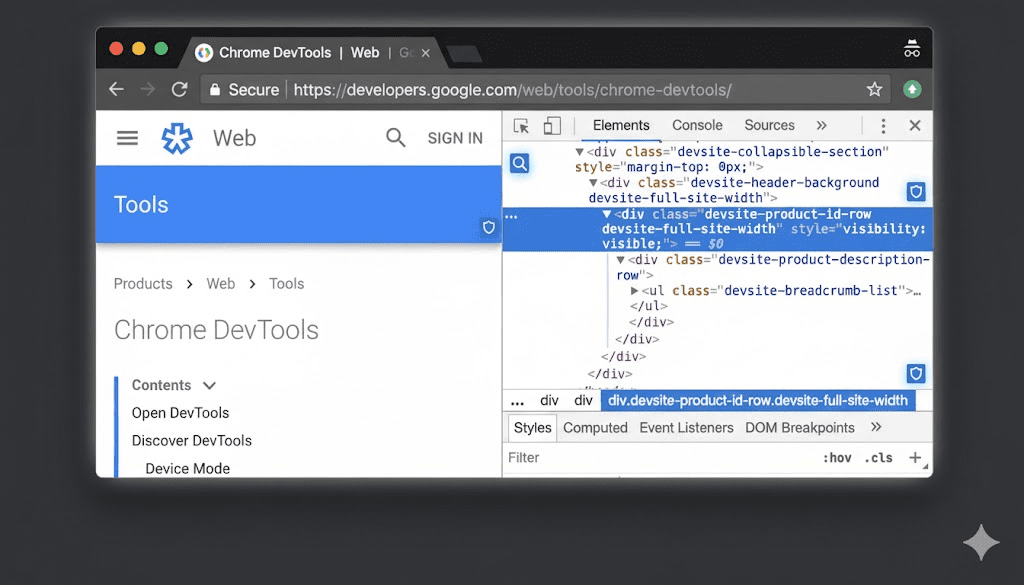1024x585 pixels.
Task: Click the upper shield badge in DOM tree
Action: click(915, 191)
